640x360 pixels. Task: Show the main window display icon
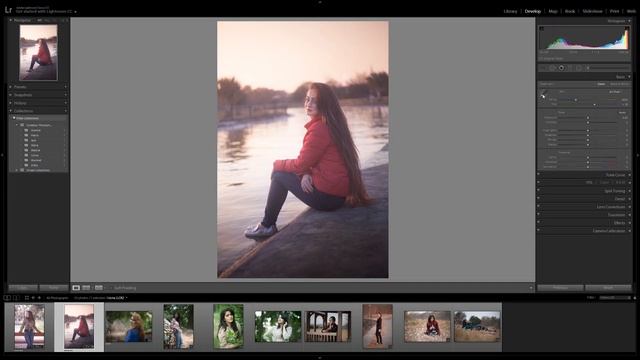click(7, 298)
